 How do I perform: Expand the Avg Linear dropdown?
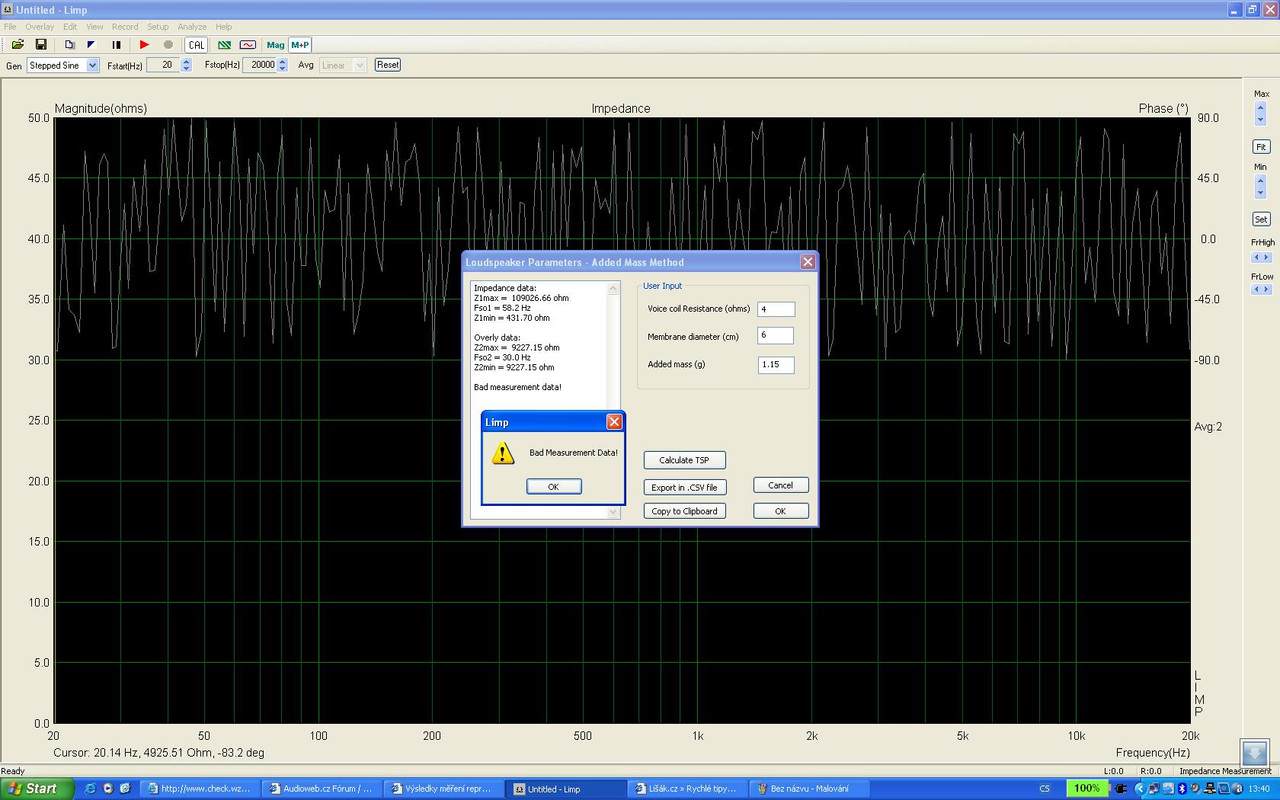[x=360, y=65]
